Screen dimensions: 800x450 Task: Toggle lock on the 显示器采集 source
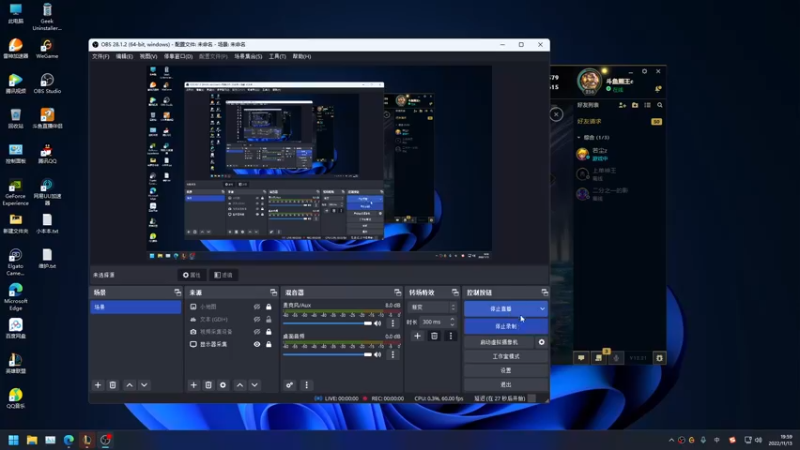[269, 344]
